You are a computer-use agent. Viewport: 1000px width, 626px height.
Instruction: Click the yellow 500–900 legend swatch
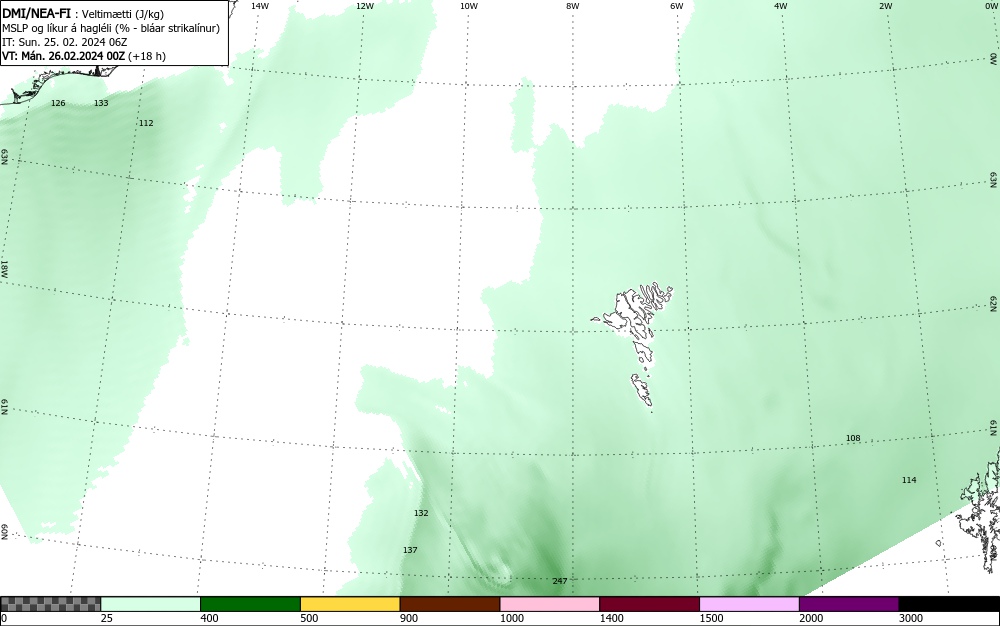click(350, 604)
